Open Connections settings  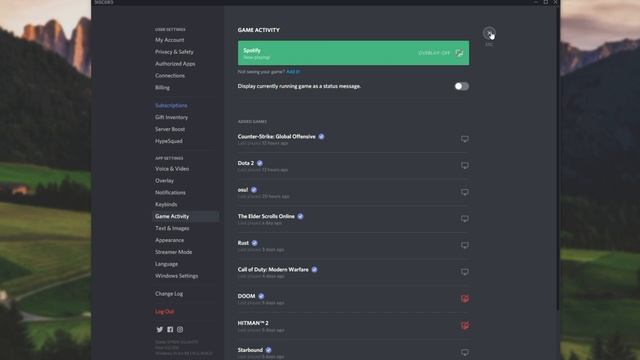[x=170, y=76]
